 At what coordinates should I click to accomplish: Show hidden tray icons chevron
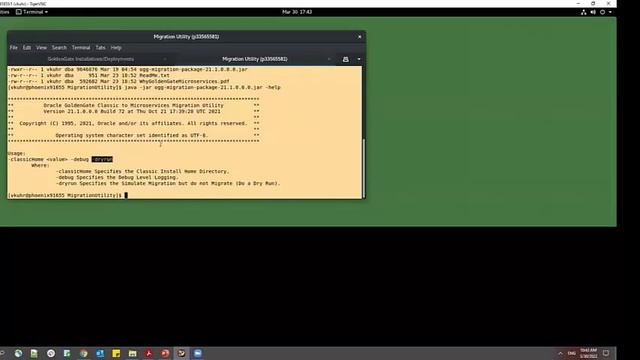click(560, 353)
